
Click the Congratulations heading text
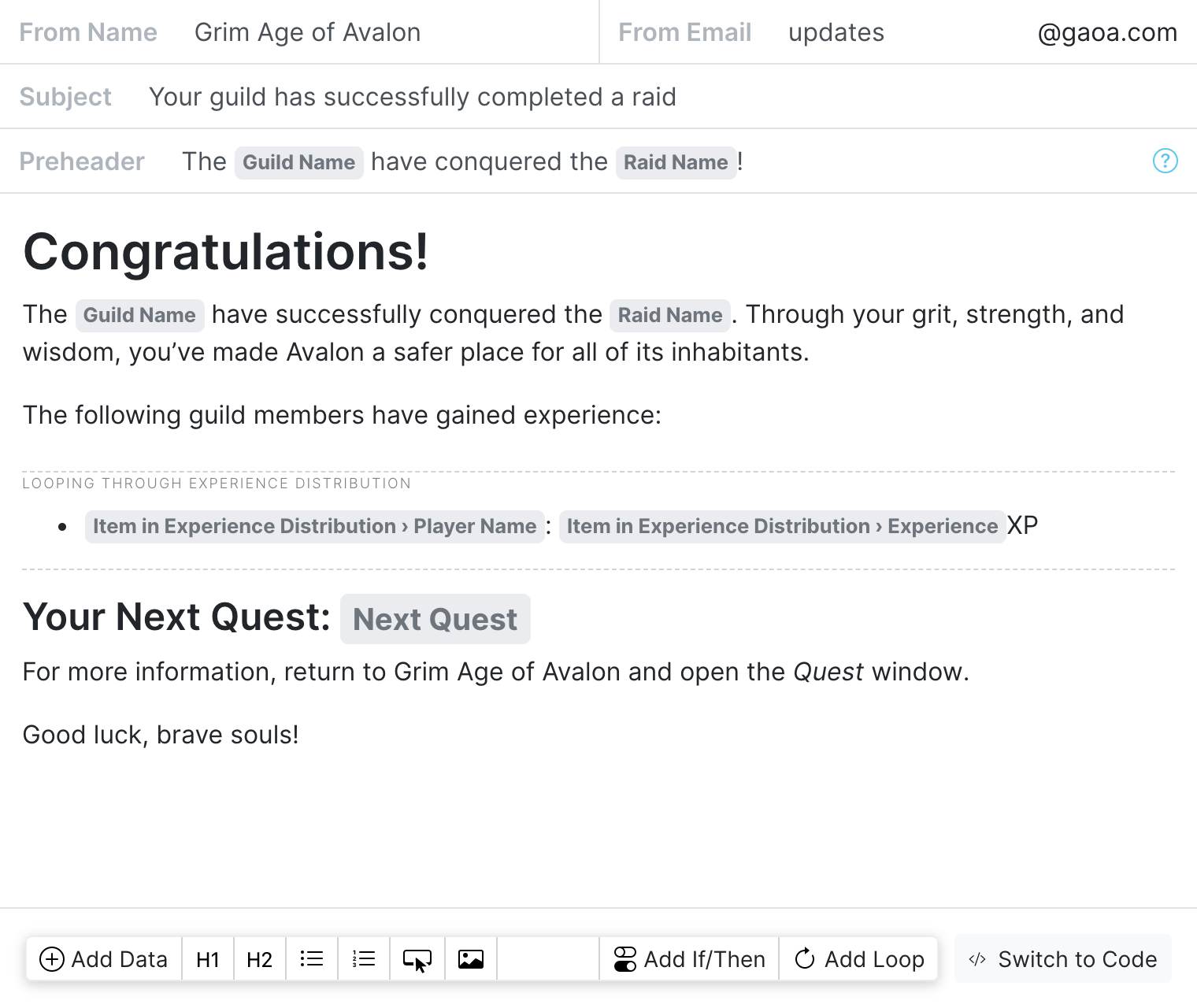[227, 254]
